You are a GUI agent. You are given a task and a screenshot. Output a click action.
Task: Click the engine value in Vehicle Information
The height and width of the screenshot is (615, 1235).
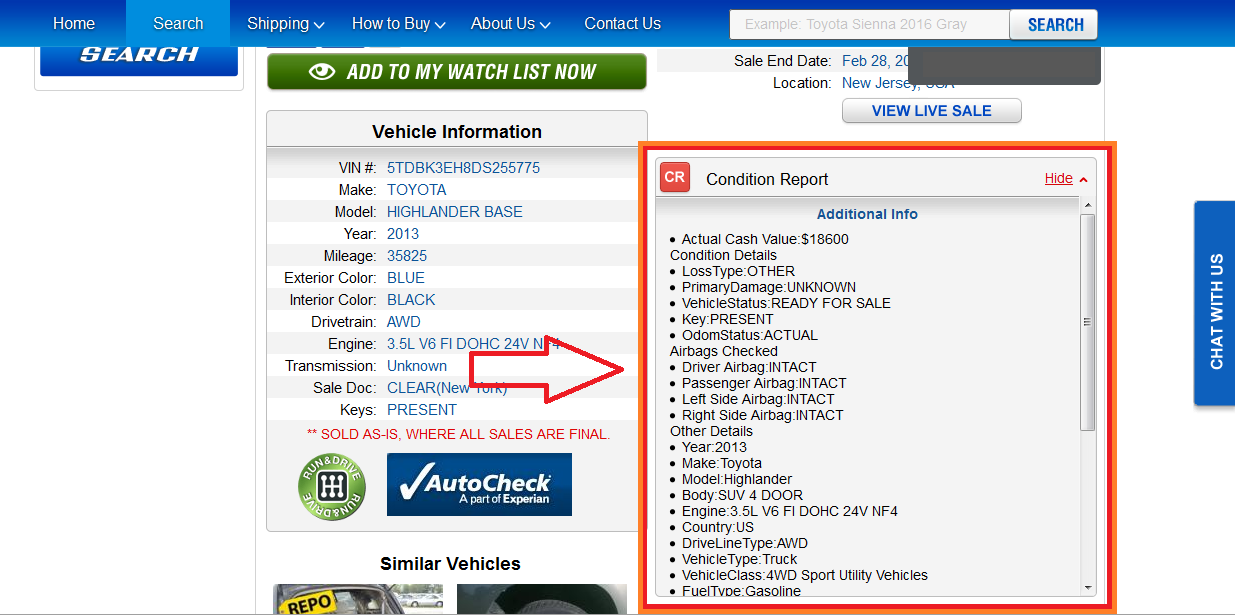pyautogui.click(x=475, y=344)
